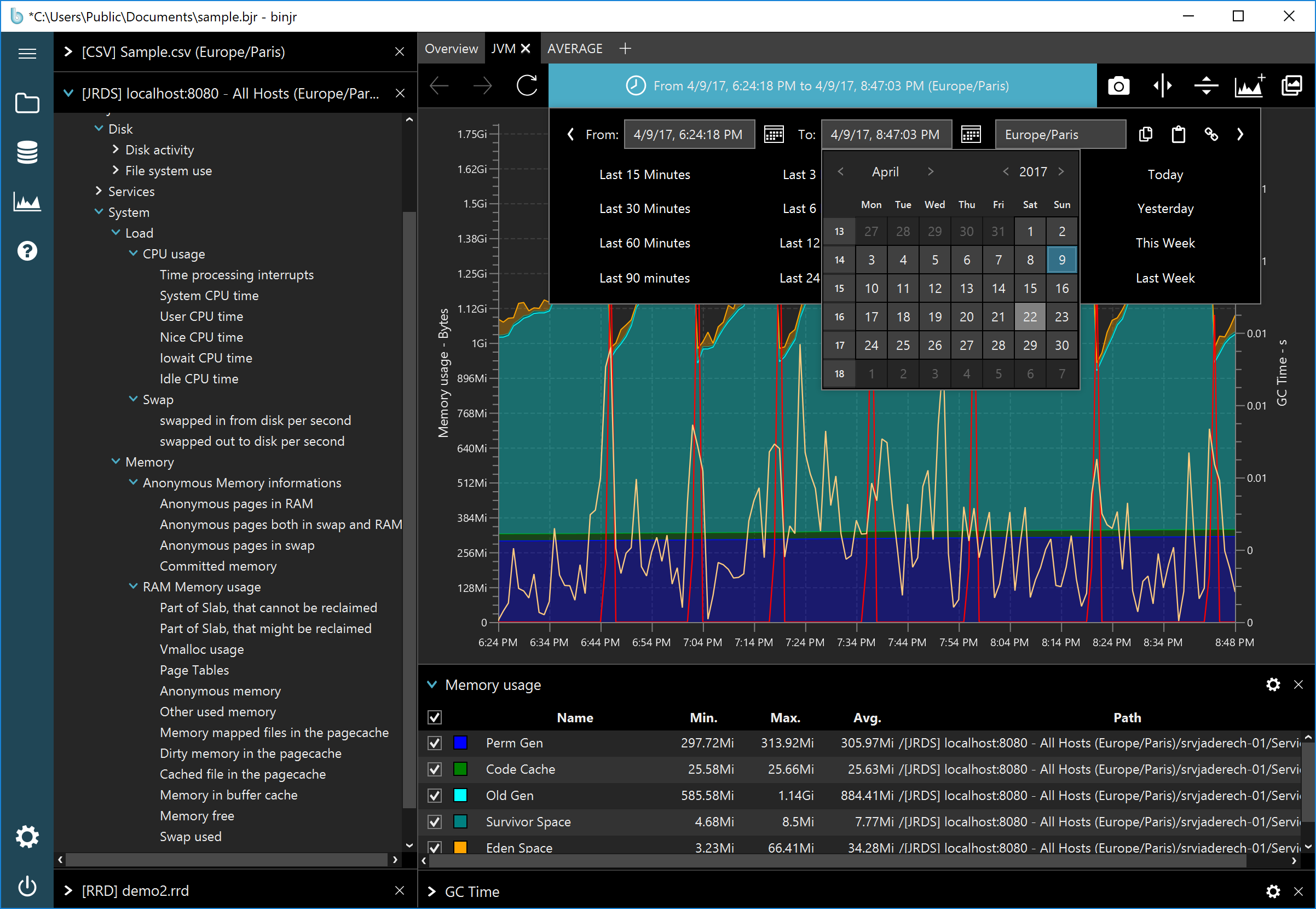Collapse the CPU usage node
This screenshot has width=1316, height=909.
(x=133, y=253)
